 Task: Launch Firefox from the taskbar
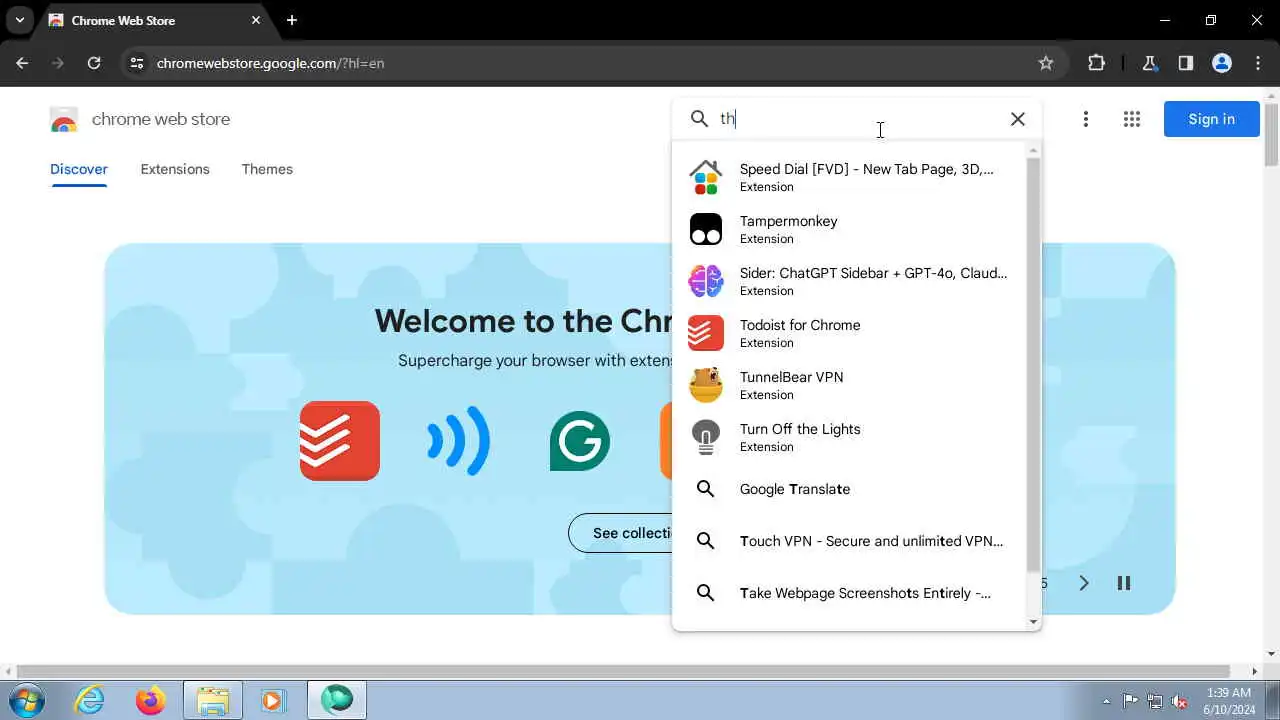pyautogui.click(x=151, y=700)
